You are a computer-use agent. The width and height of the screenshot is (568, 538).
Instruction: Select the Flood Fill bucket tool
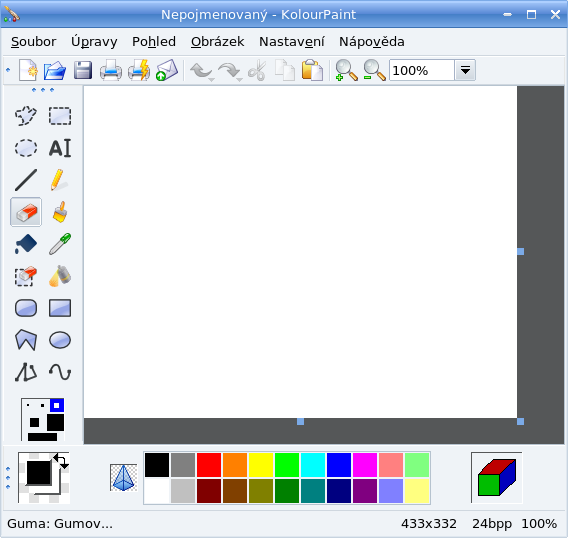[x=26, y=244]
